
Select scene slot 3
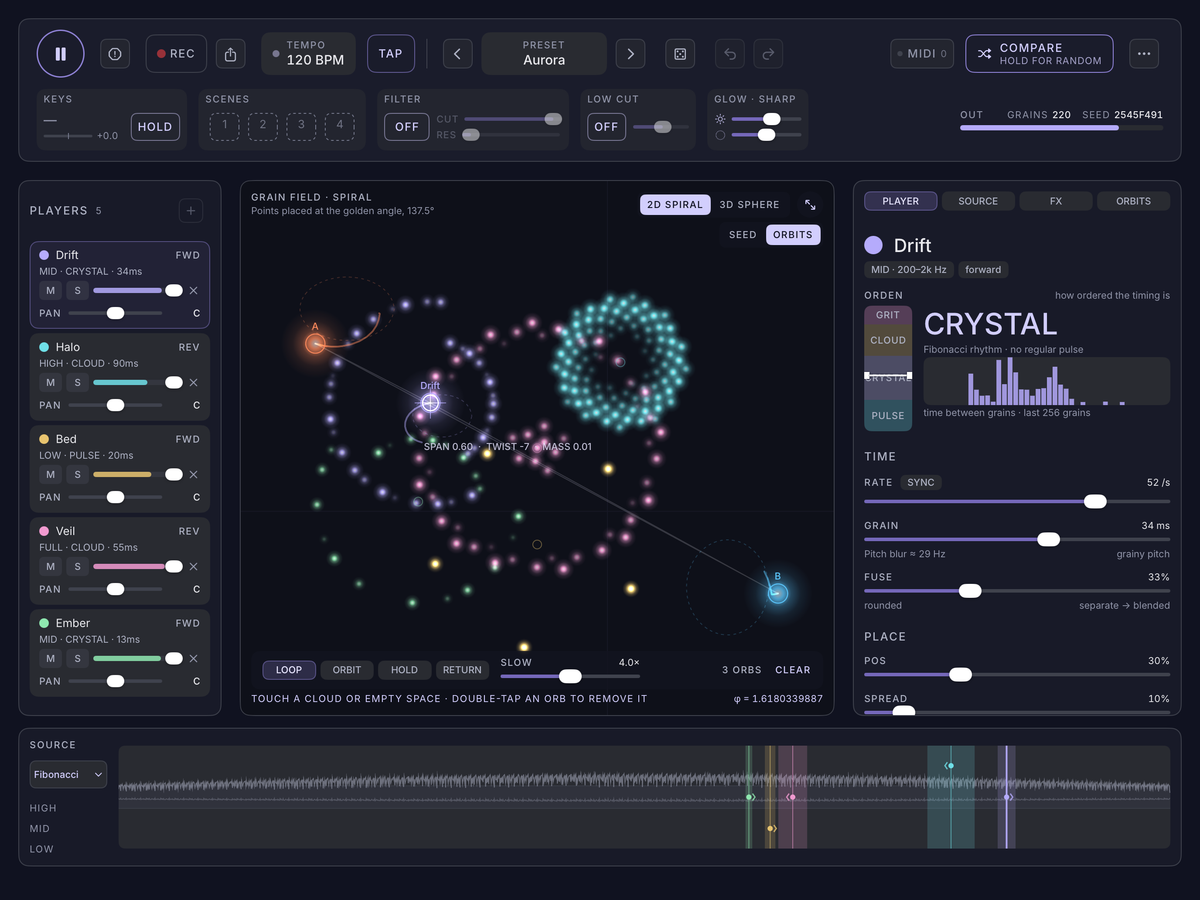(x=301, y=125)
